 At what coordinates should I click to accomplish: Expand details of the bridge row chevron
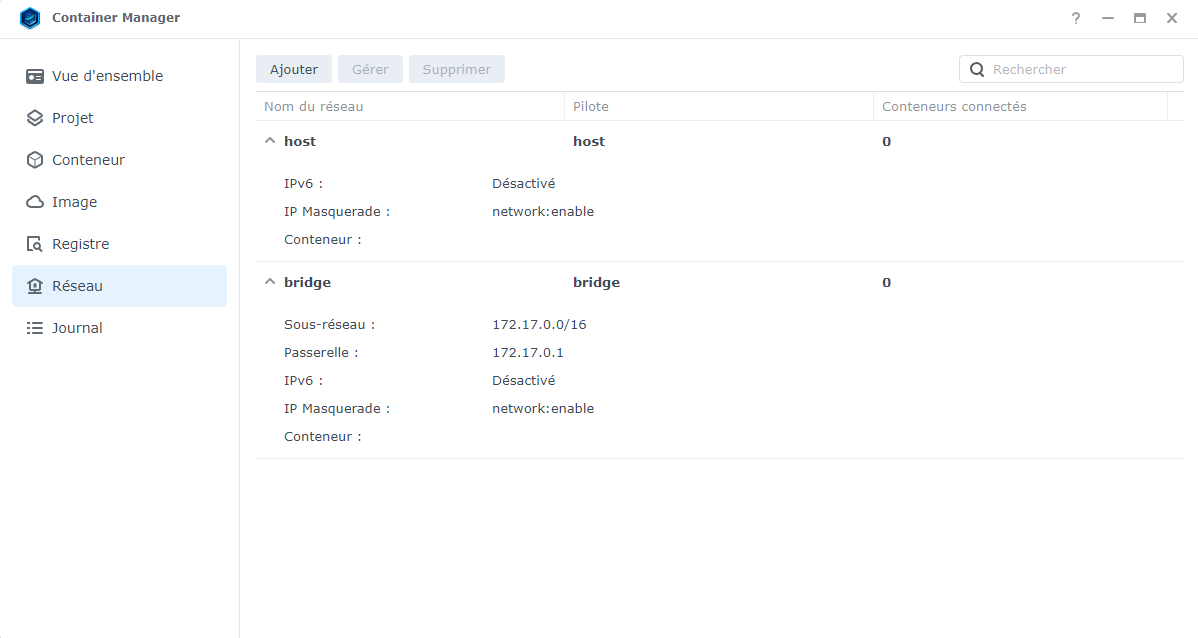coord(269,281)
